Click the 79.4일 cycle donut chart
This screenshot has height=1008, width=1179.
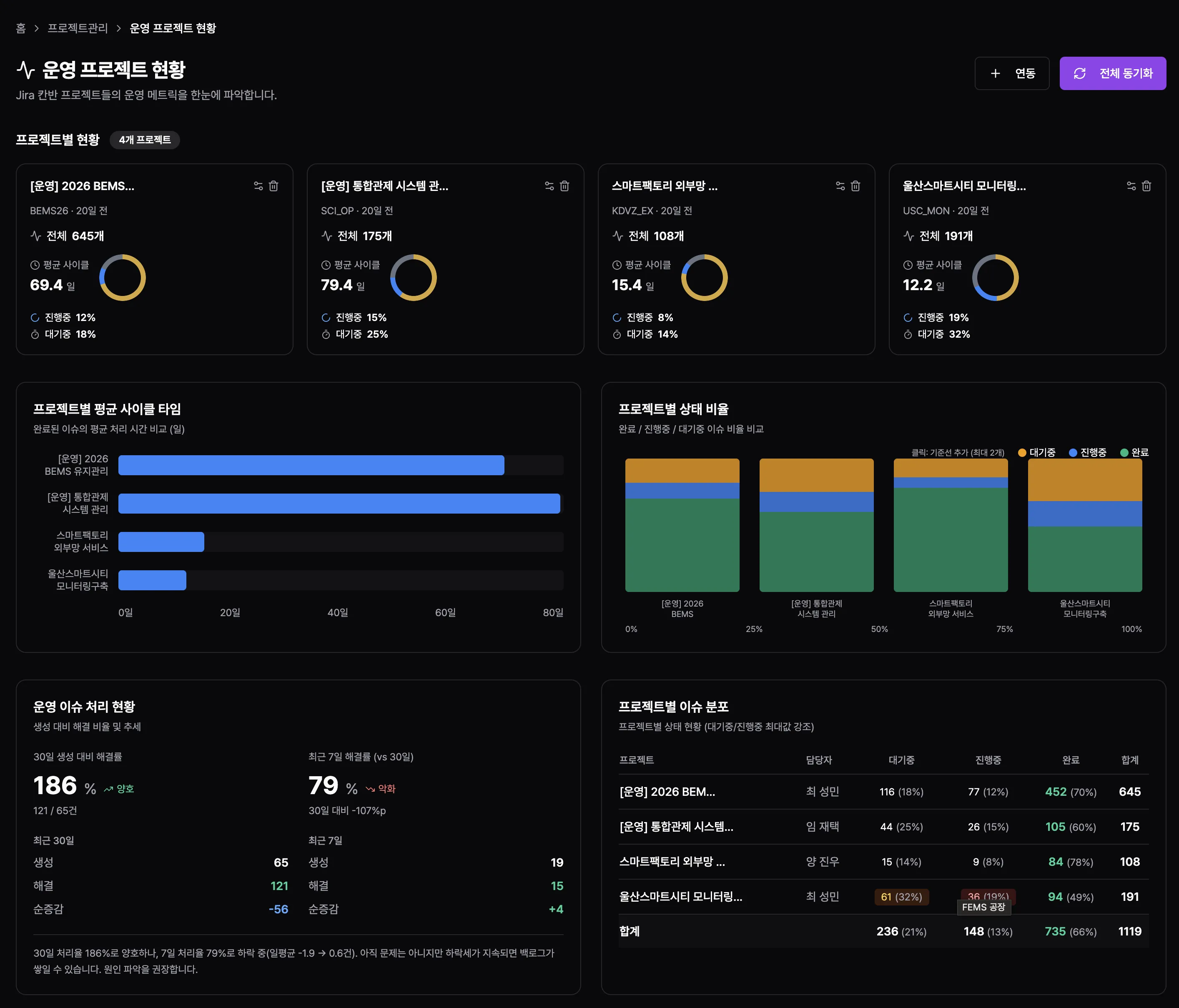pyautogui.click(x=414, y=278)
